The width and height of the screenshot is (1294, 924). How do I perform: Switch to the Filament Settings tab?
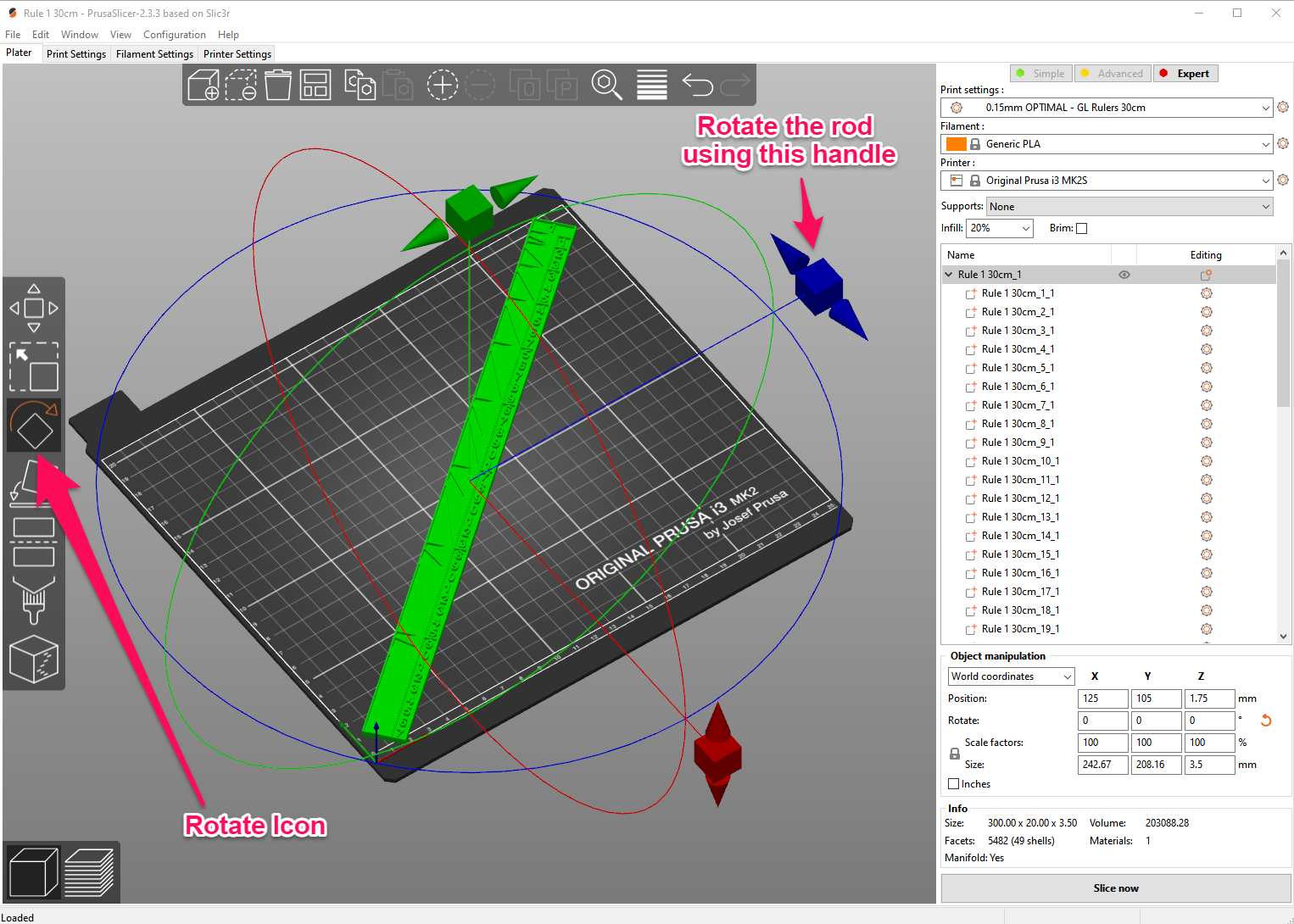coord(154,54)
